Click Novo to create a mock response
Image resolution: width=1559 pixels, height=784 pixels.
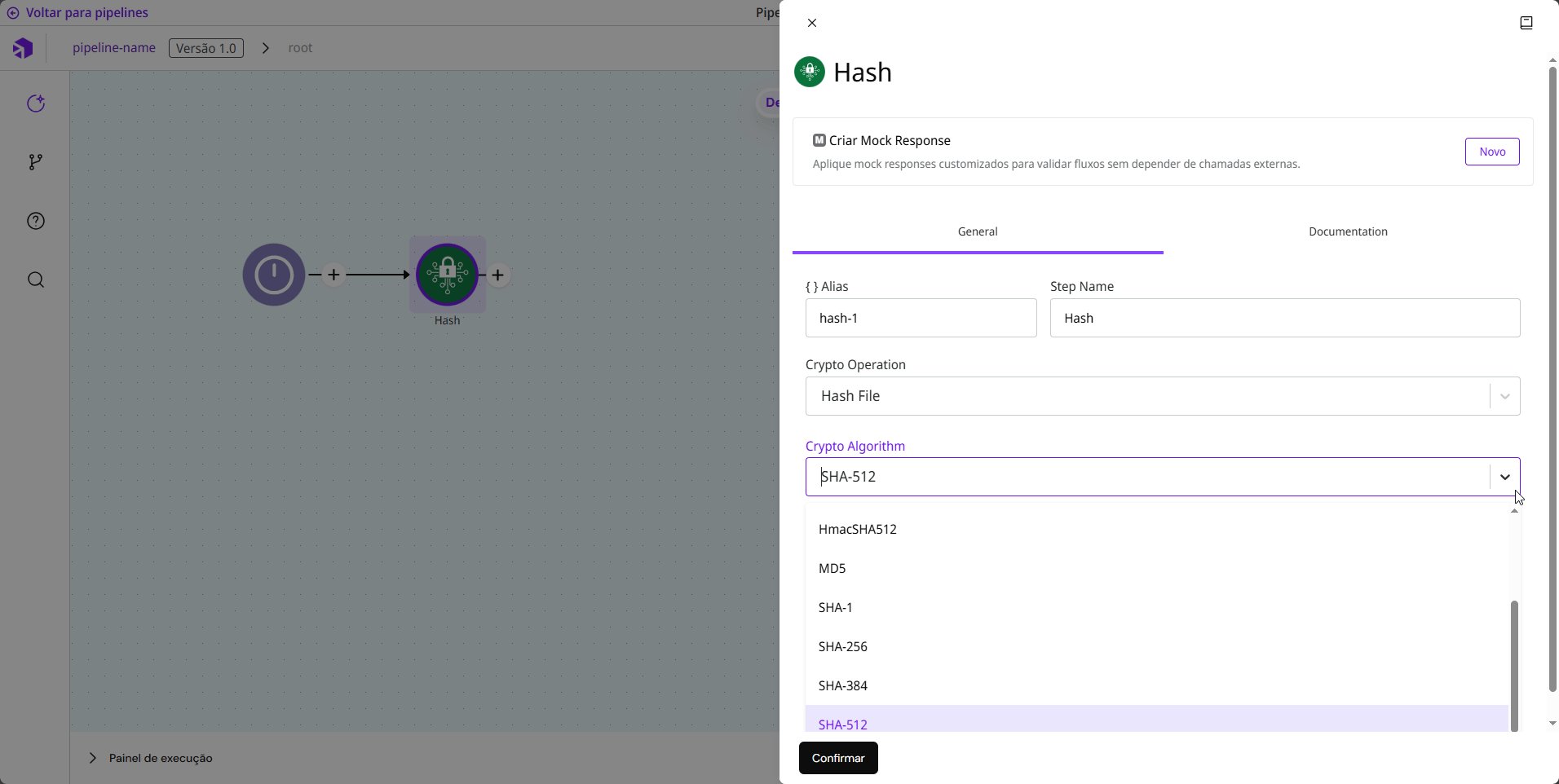click(x=1491, y=152)
